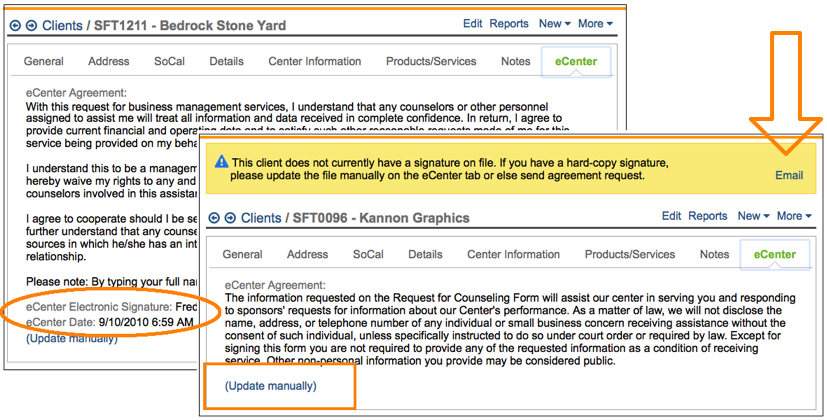Switch to the General tab for Bedrock Stone Yard

pos(44,61)
